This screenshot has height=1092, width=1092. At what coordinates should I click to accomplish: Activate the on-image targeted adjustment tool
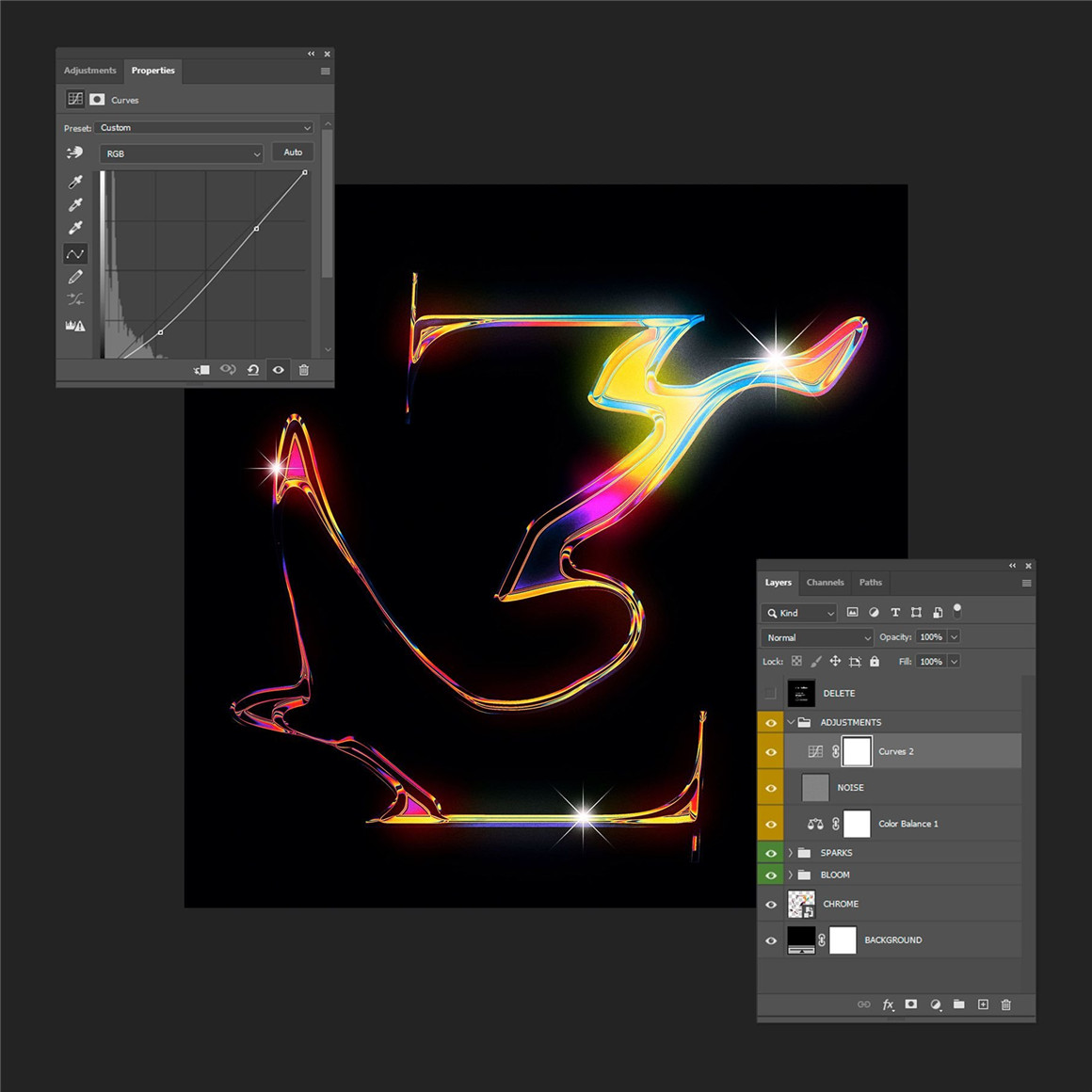pyautogui.click(x=75, y=153)
